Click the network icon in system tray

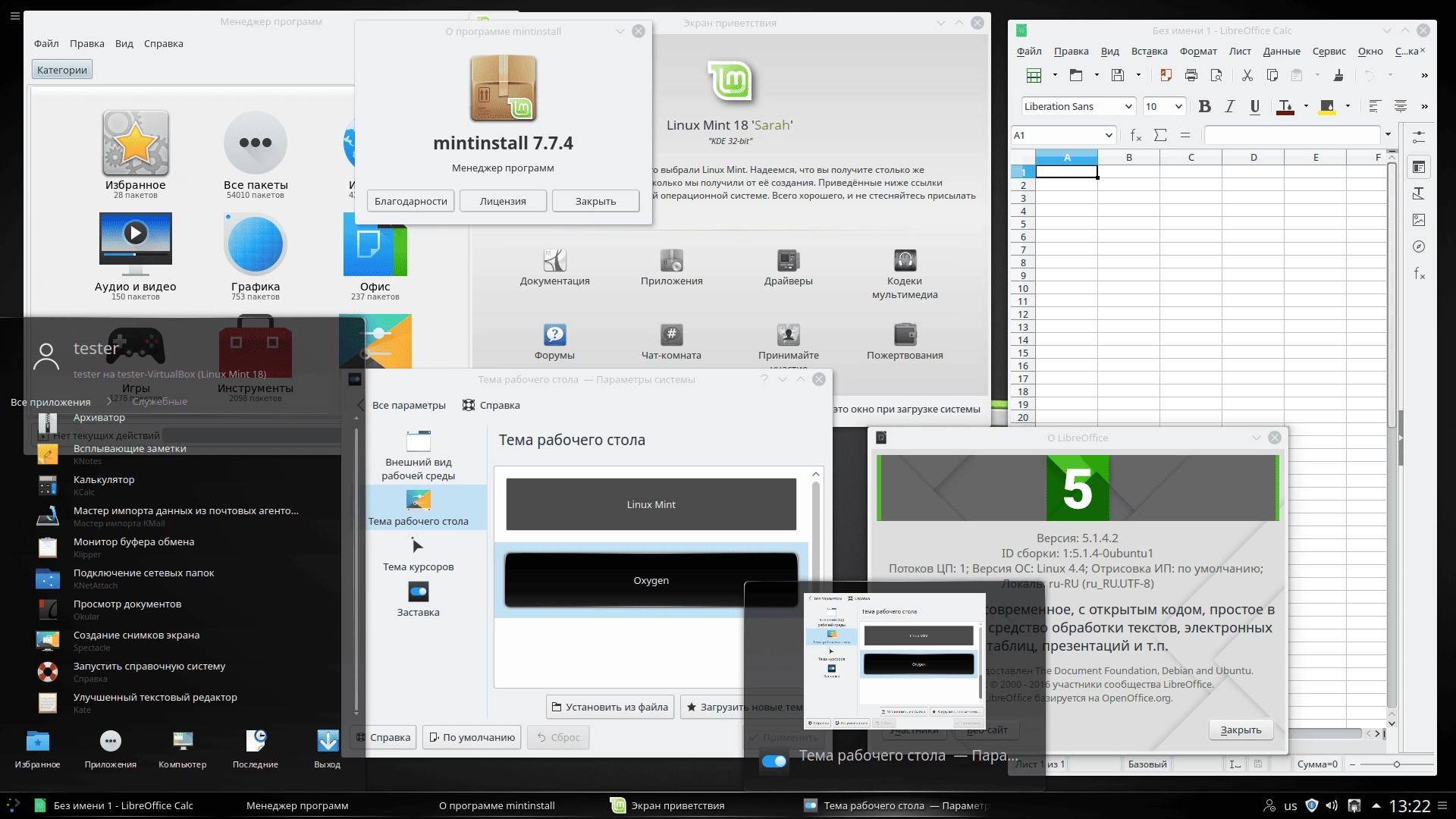pyautogui.click(x=1354, y=805)
